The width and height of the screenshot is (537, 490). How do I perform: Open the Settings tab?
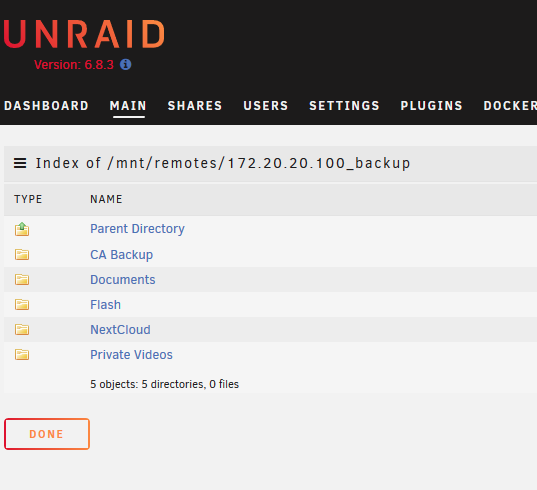(x=345, y=106)
